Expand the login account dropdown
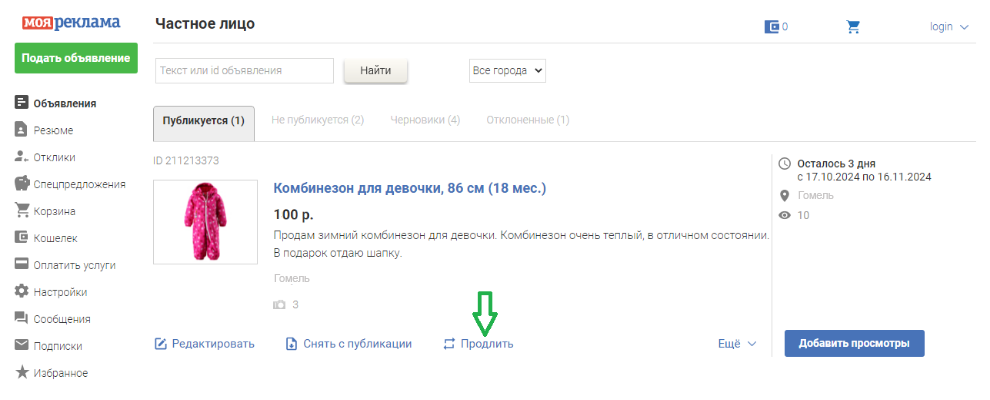The width and height of the screenshot is (990, 400). point(948,27)
